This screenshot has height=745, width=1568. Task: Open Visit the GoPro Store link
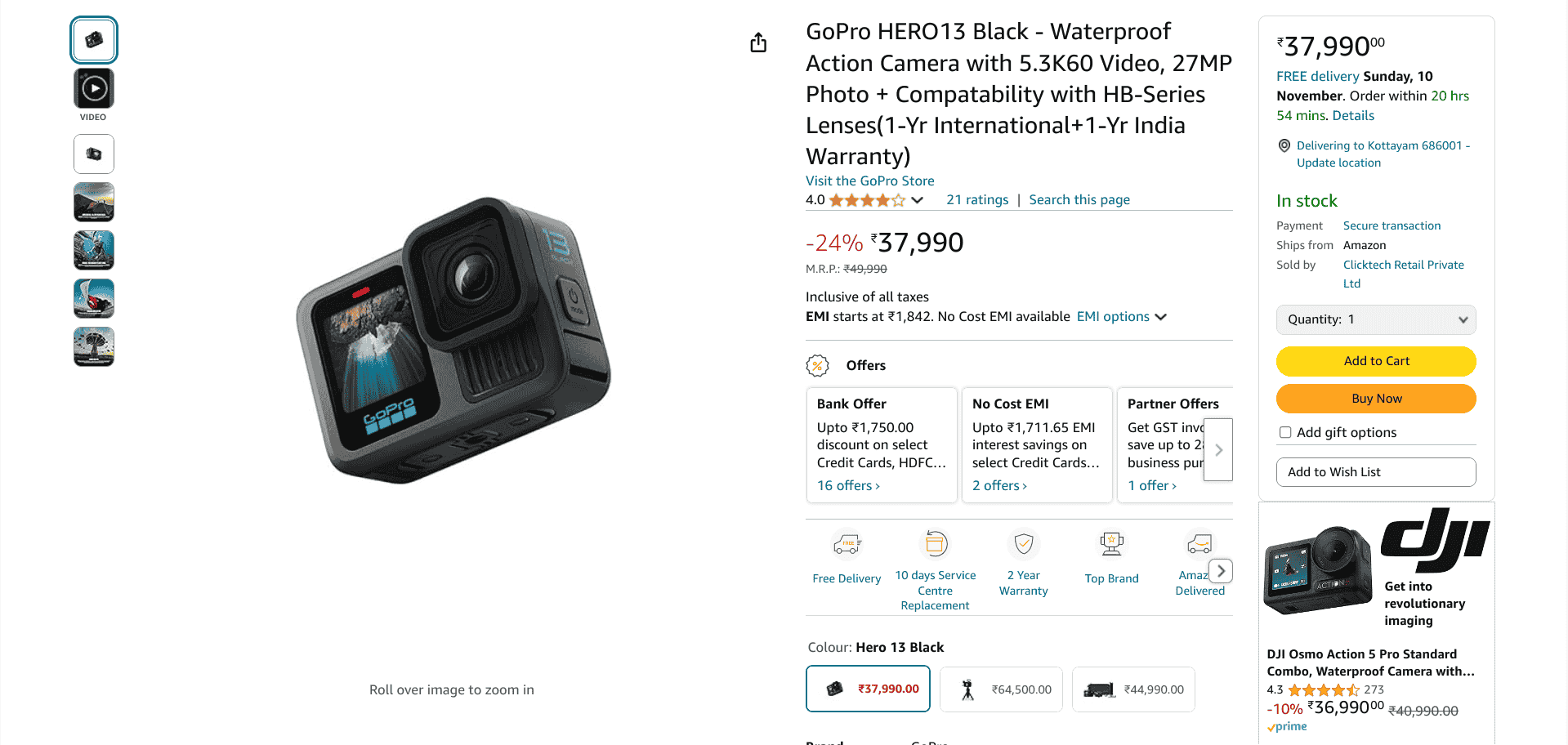[869, 181]
